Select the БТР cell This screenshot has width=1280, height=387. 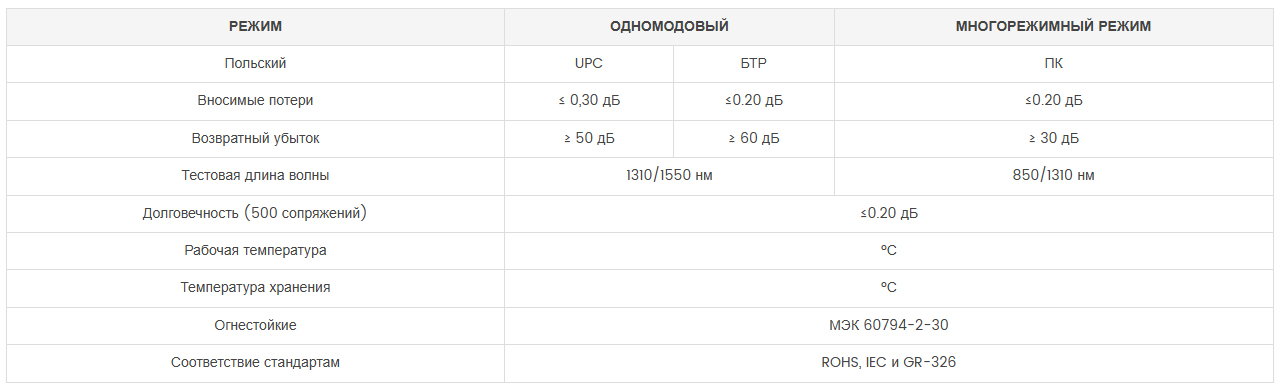tap(753, 63)
